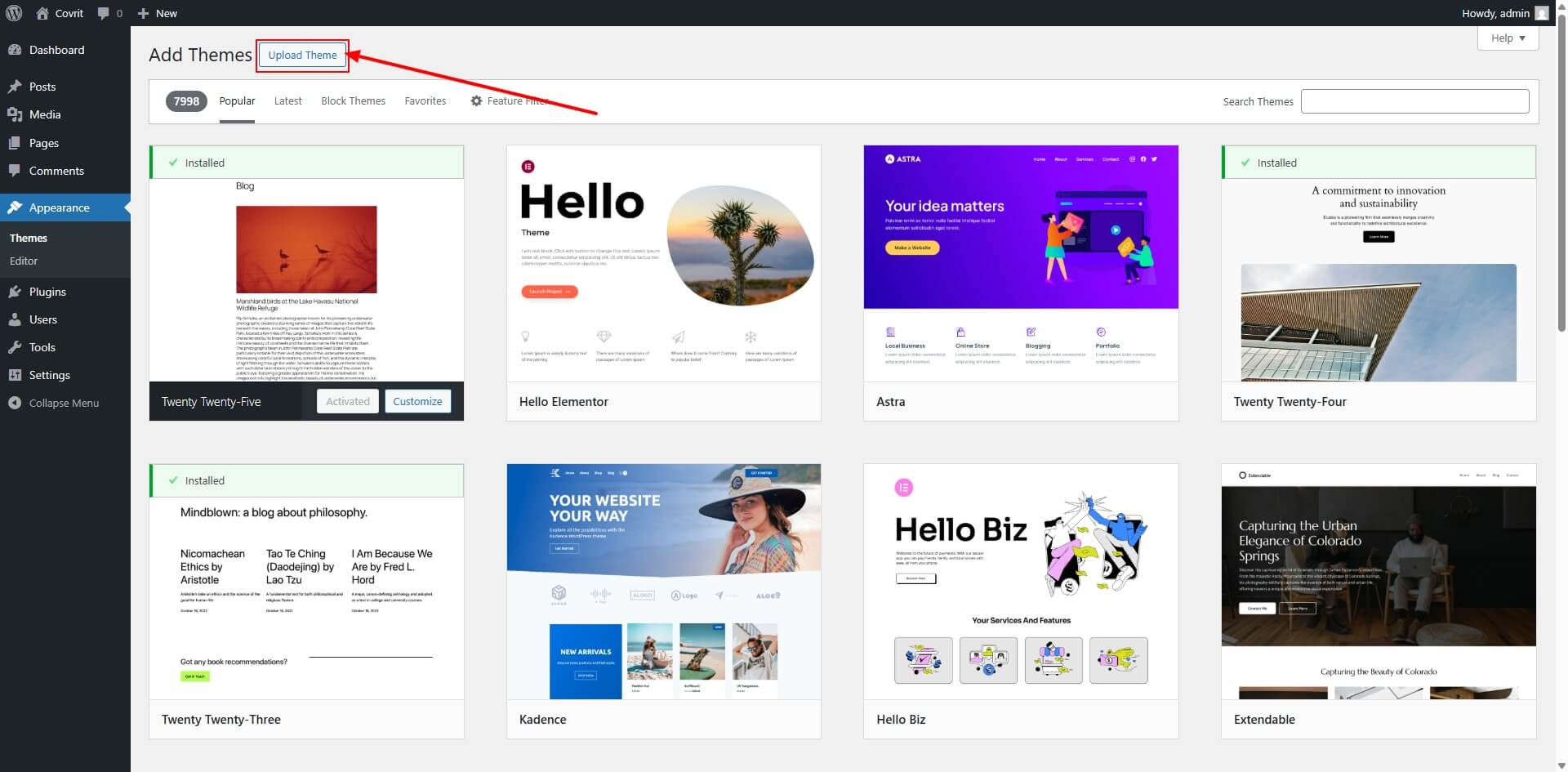This screenshot has height=772, width=1568.
Task: Open Settings via its sidebar icon
Action: [x=15, y=375]
